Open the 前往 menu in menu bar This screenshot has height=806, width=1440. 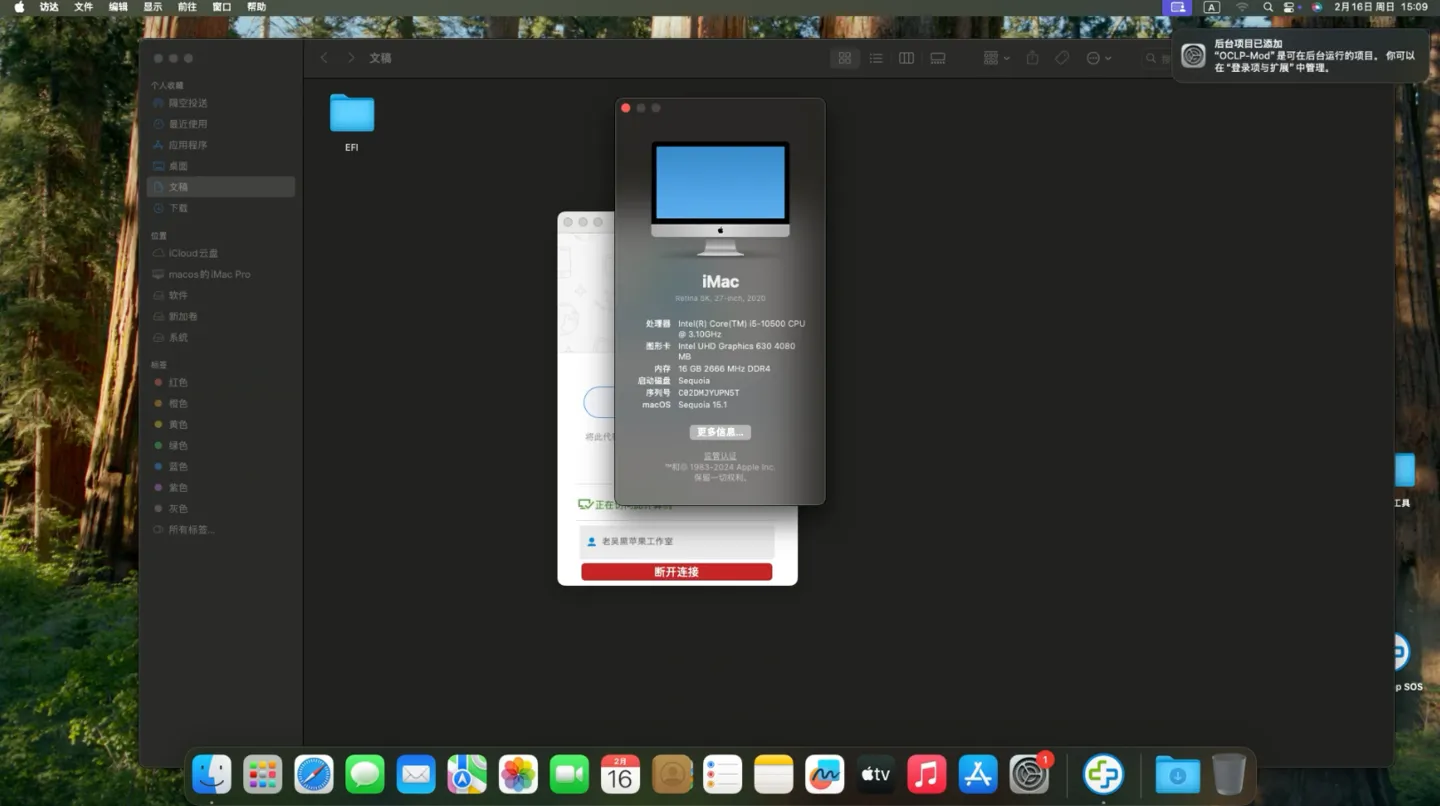[187, 7]
